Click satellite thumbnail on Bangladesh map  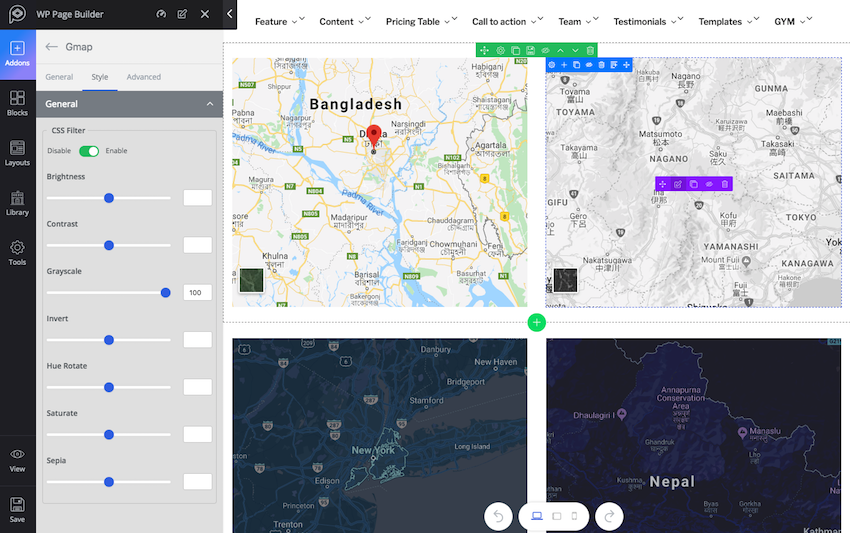(x=252, y=280)
